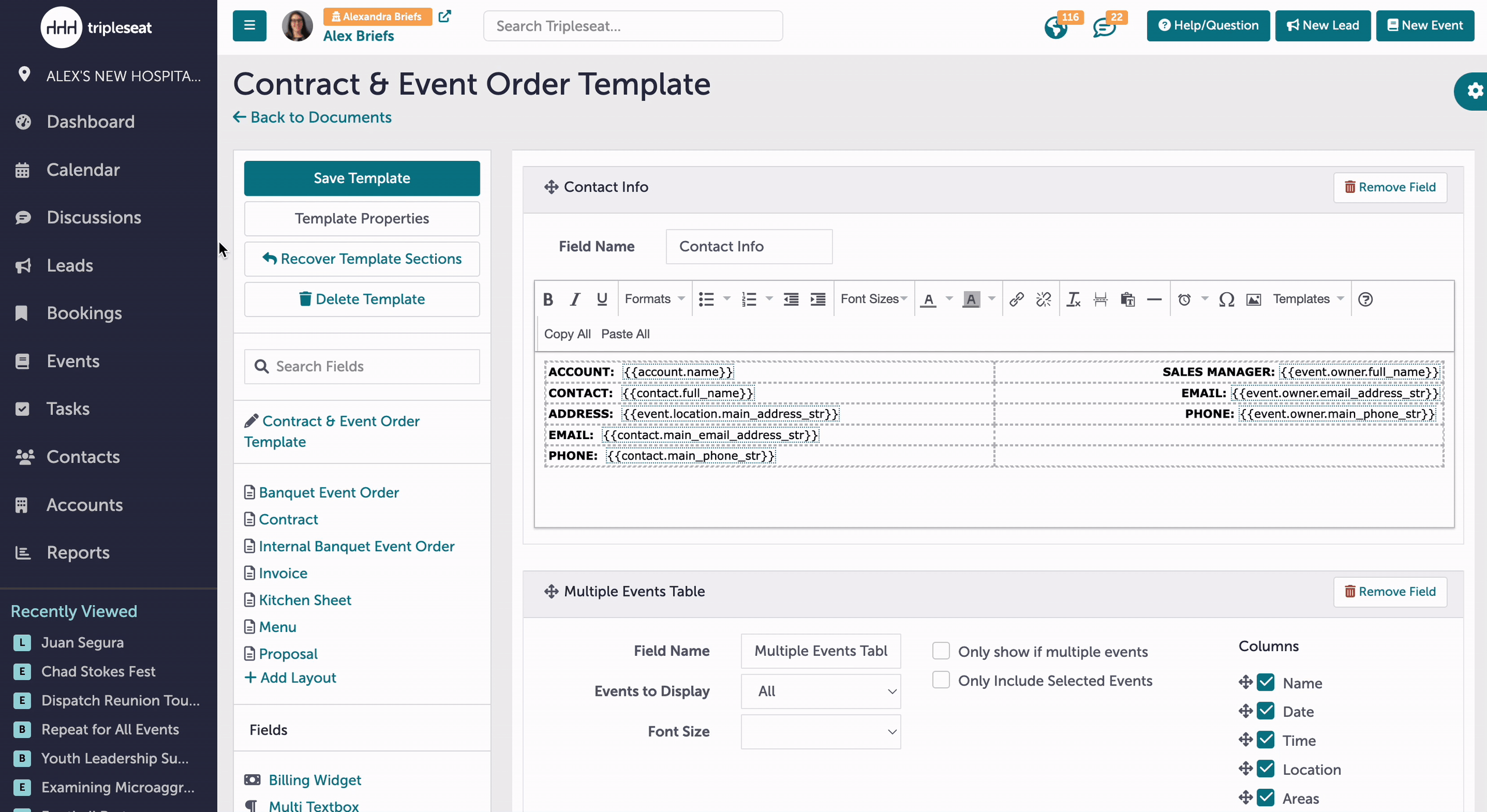Viewport: 1487px width, 812px height.
Task: Click Copy All in editor
Action: pos(567,334)
